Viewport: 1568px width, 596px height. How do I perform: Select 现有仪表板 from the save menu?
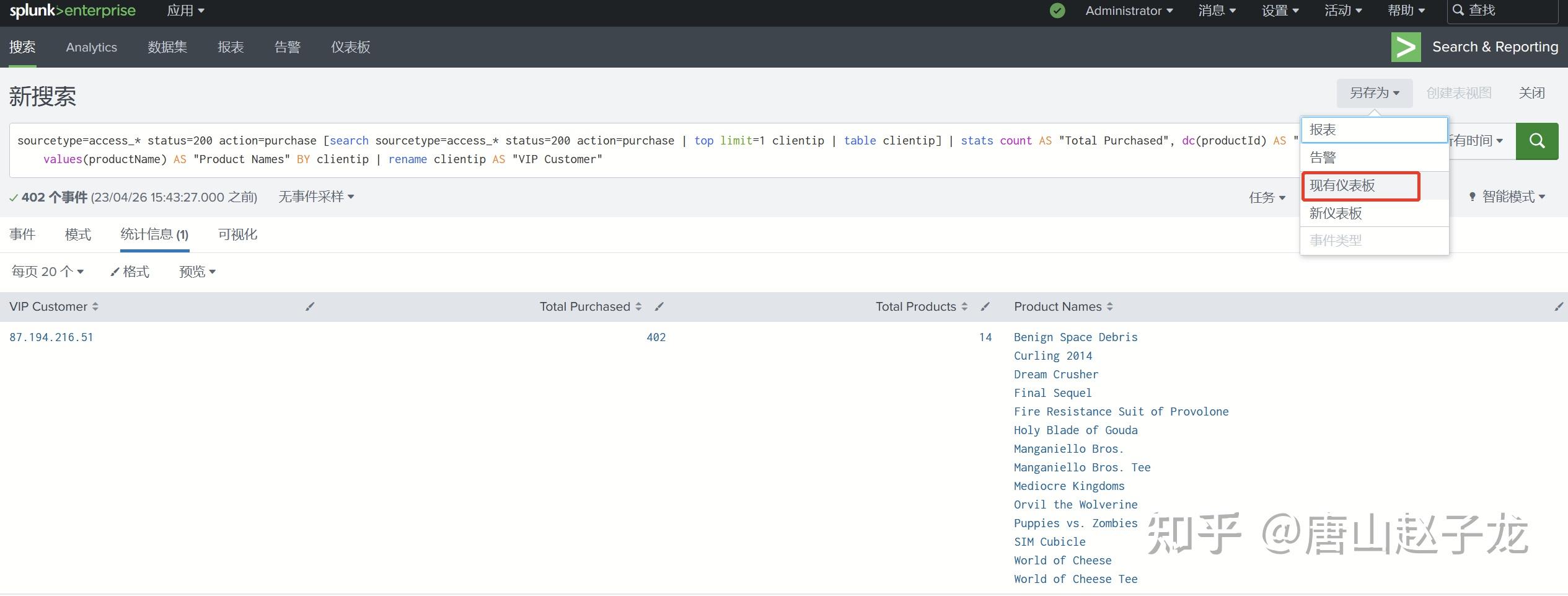[x=1342, y=185]
